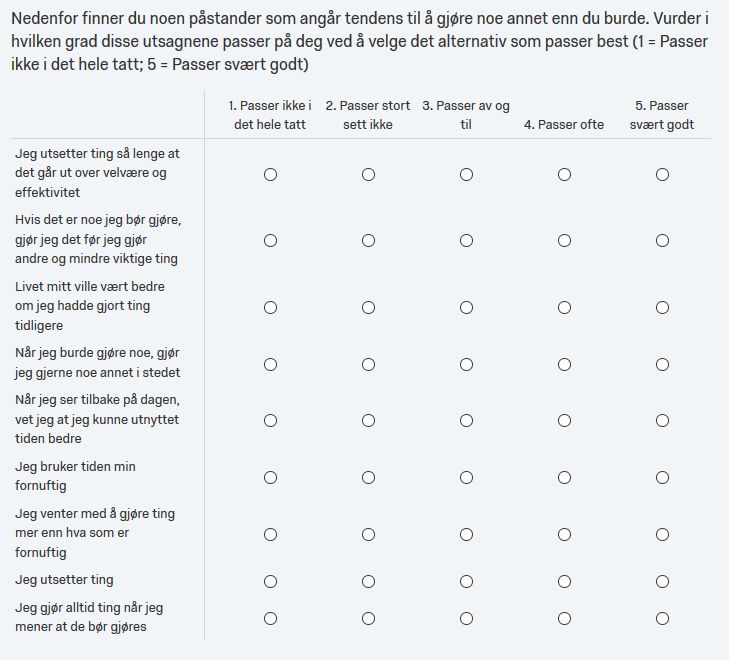The image size is (729, 660).
Task: Choose 'Passer svært godt' for 'Jeg bruker tiden min fornuftig'
Action: click(662, 477)
